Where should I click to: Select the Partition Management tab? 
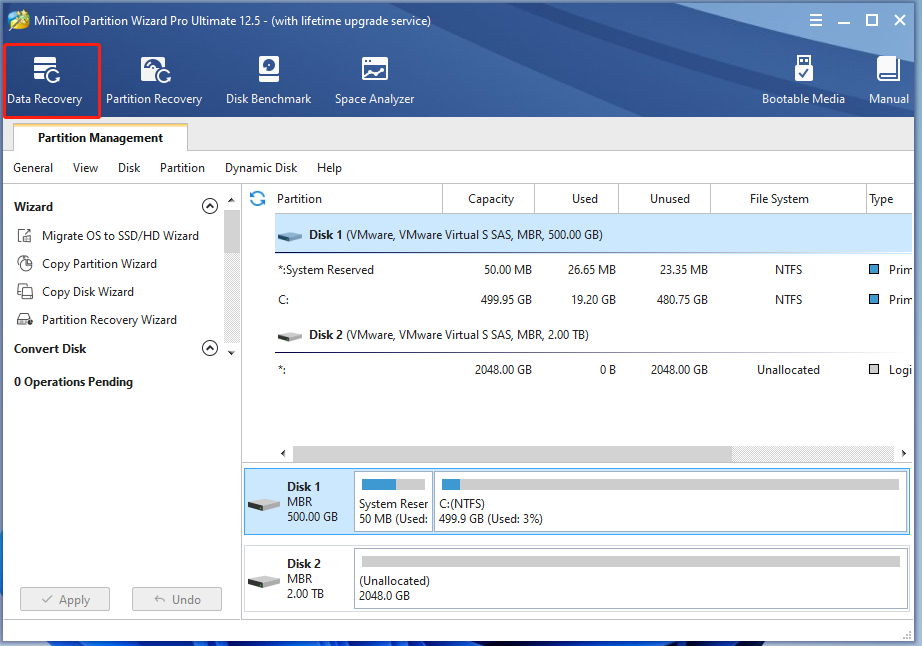[x=101, y=138]
